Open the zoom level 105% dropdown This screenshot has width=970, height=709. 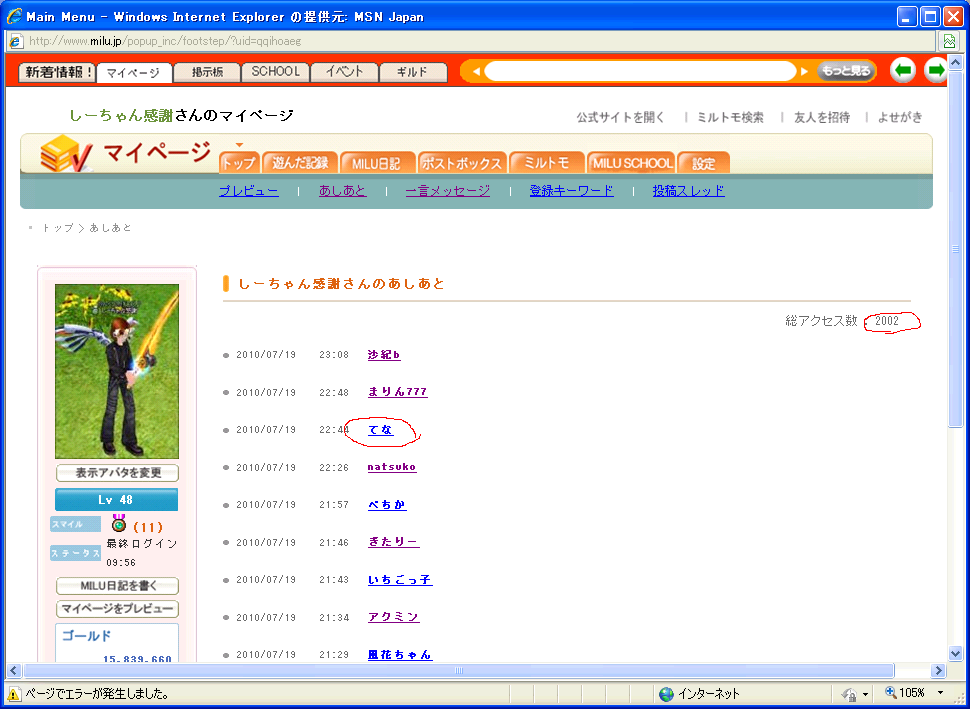pyautogui.click(x=940, y=693)
